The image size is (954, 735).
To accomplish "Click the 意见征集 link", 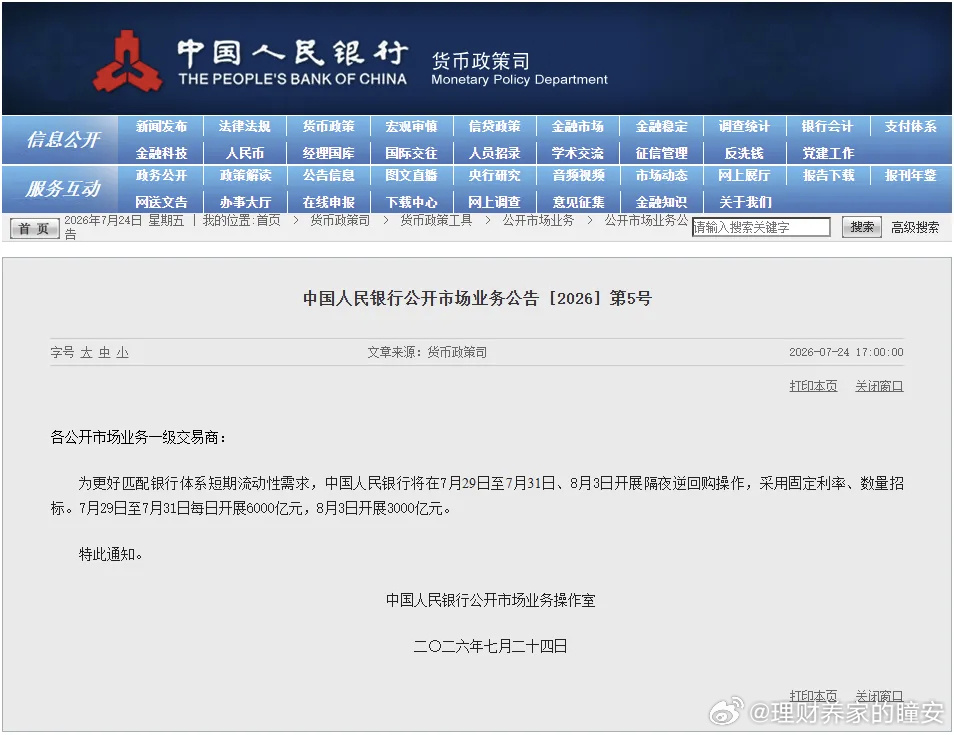I will pyautogui.click(x=578, y=203).
